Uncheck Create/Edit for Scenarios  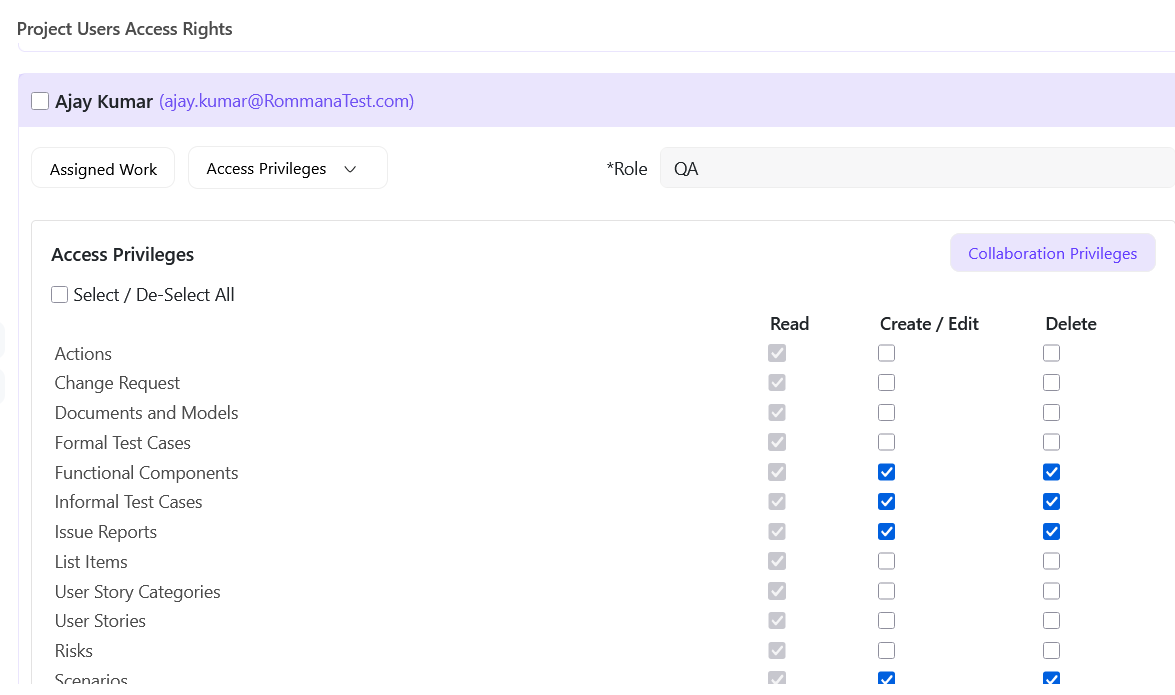886,678
